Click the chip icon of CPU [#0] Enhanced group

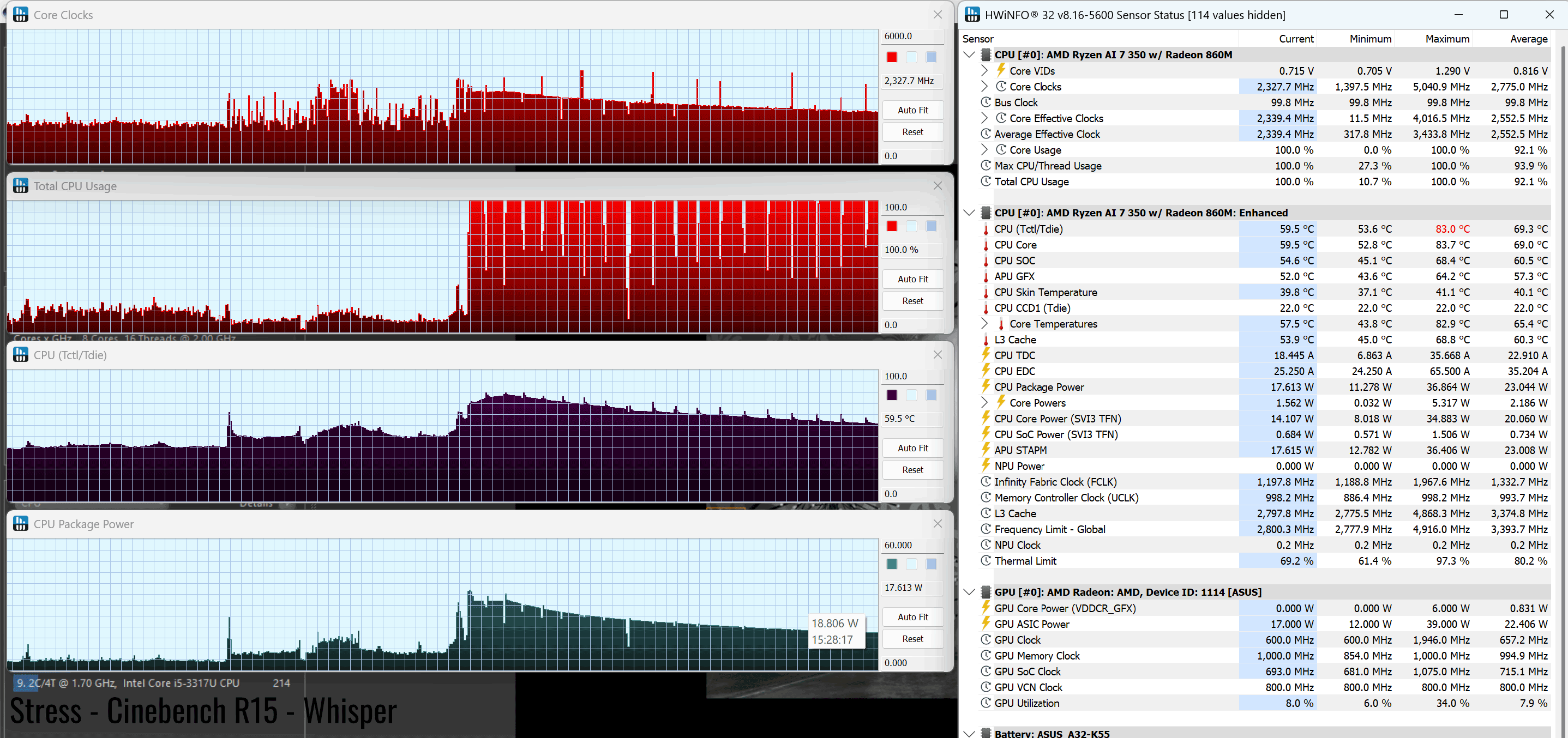pyautogui.click(x=986, y=213)
